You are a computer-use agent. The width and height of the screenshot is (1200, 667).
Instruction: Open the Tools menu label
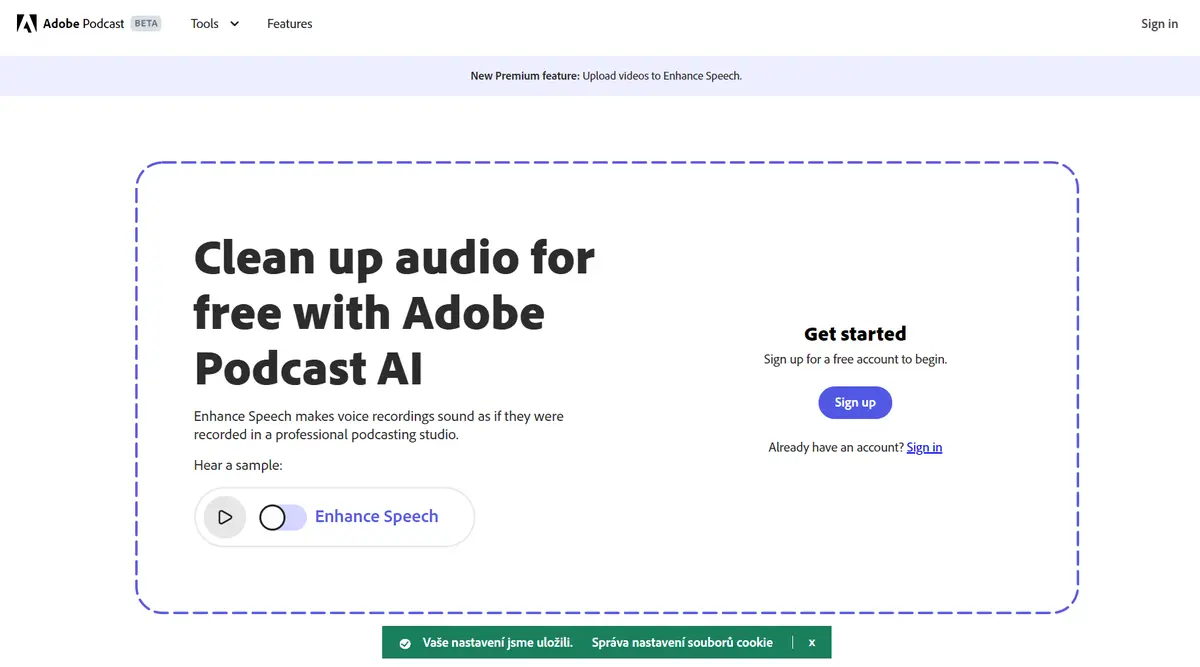(x=205, y=24)
